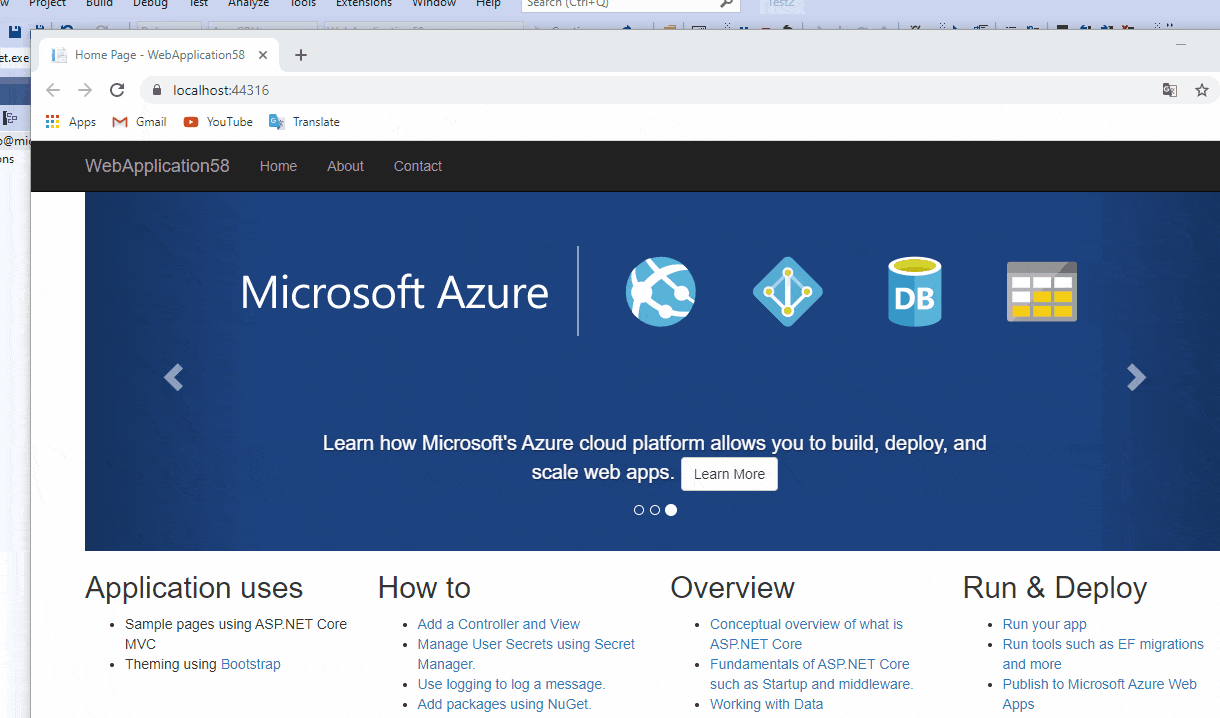View site info via the lock icon
Viewport: 1220px width, 718px height.
pyautogui.click(x=156, y=90)
